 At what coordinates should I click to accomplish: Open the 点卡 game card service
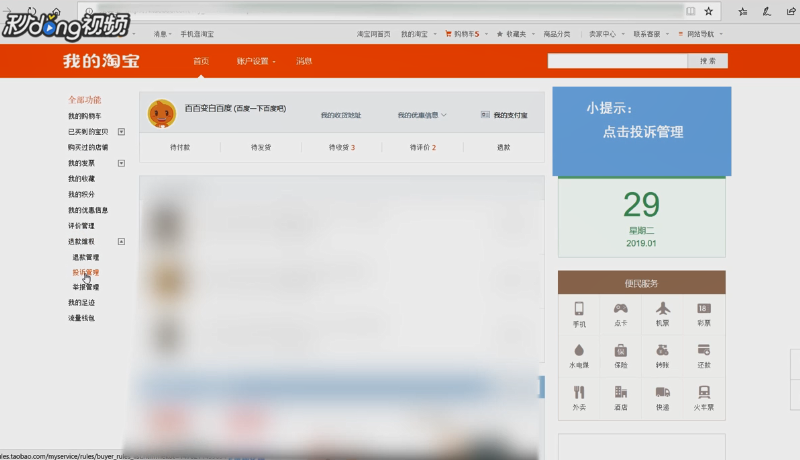[x=620, y=315]
